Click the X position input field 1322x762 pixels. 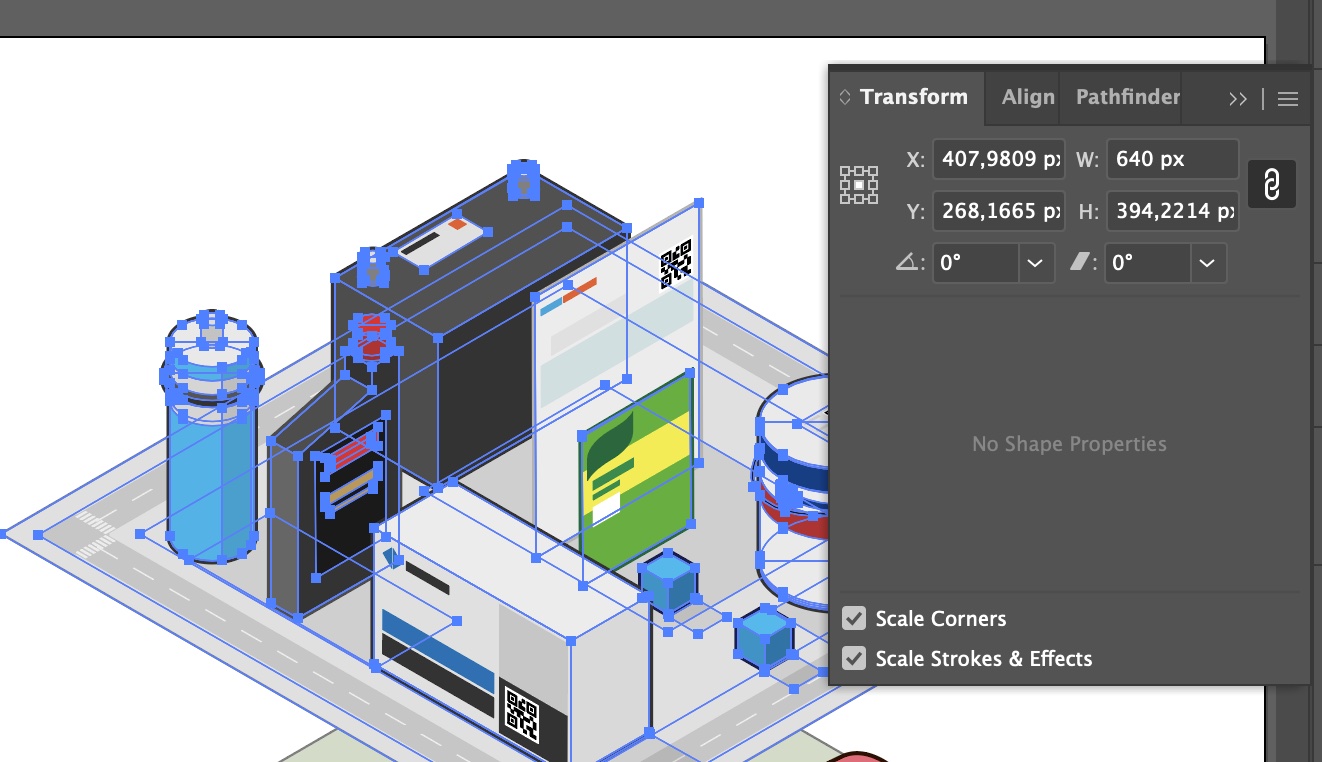coord(997,159)
